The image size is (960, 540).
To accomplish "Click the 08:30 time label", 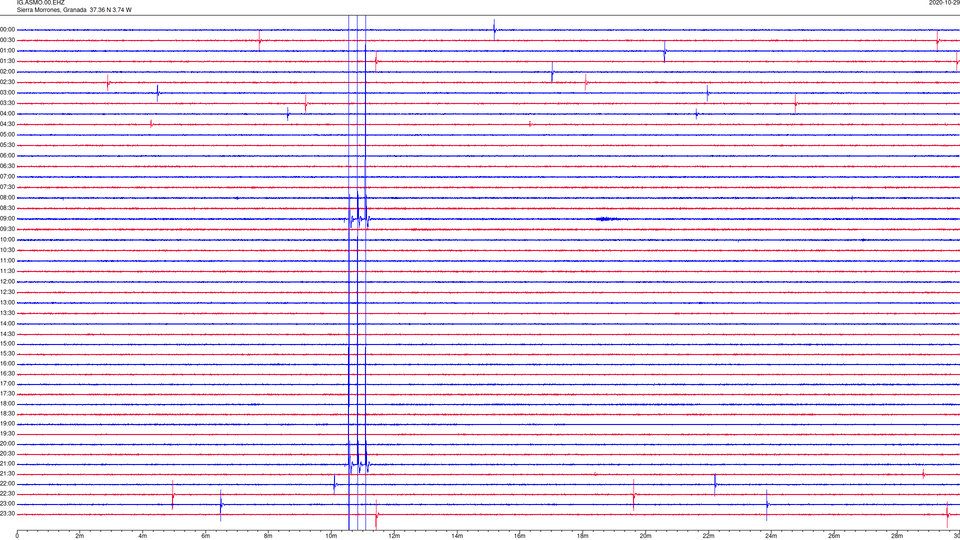I will tap(7, 208).
